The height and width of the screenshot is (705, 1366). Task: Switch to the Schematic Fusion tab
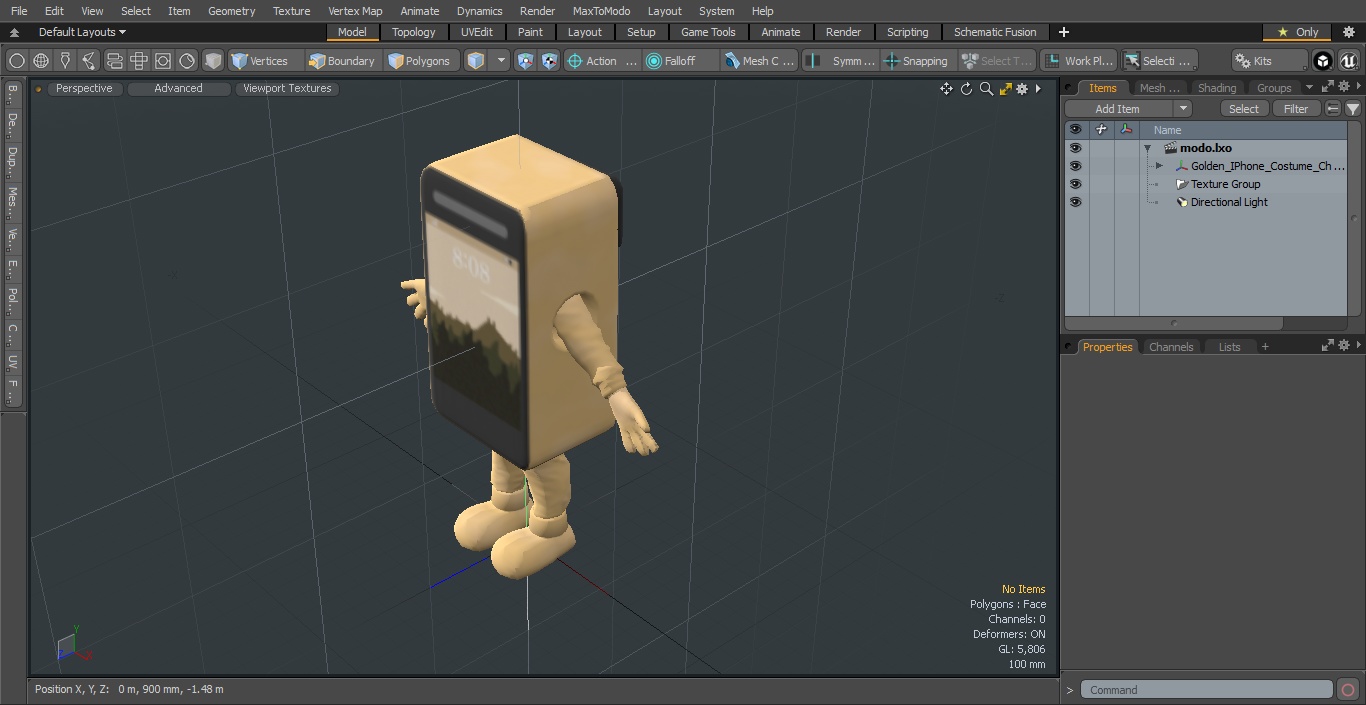995,32
